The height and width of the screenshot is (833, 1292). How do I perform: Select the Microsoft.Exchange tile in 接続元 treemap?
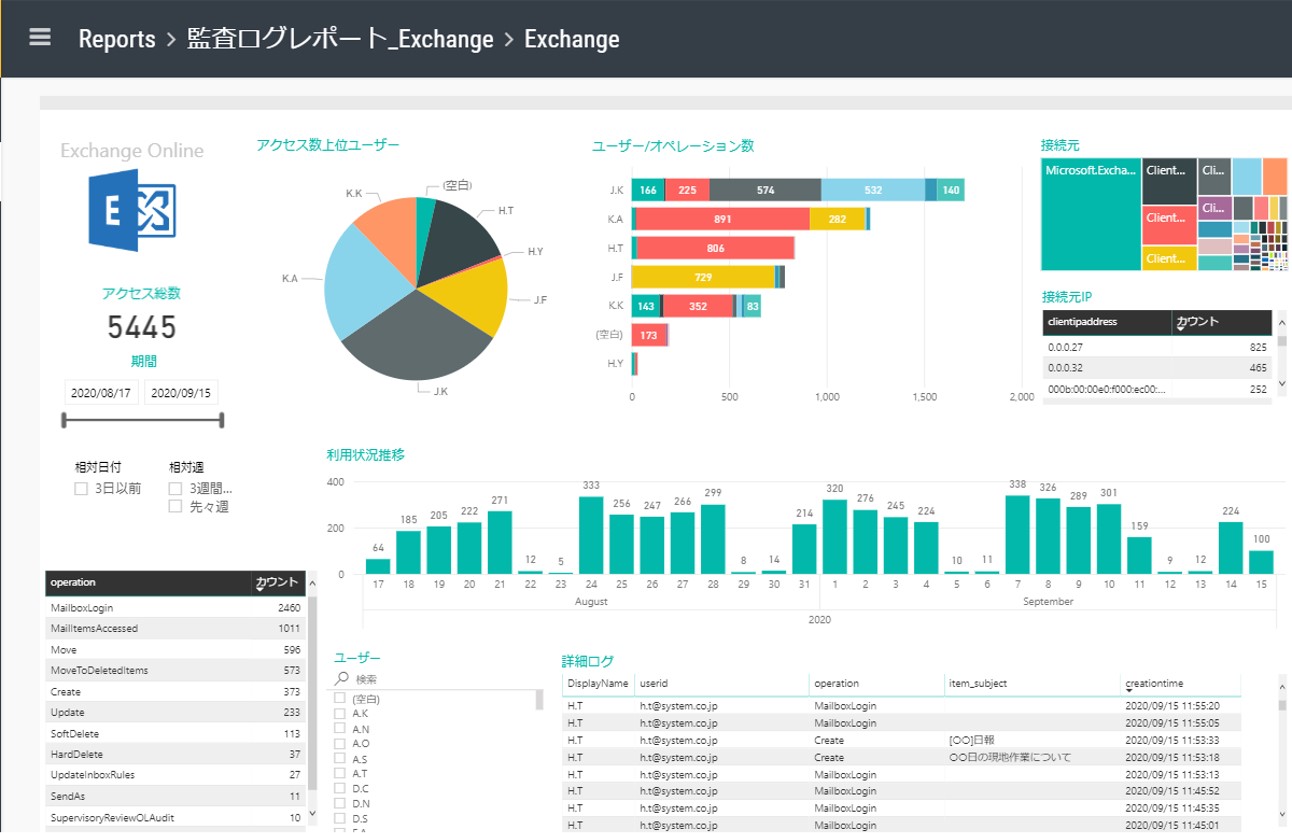pos(1090,215)
